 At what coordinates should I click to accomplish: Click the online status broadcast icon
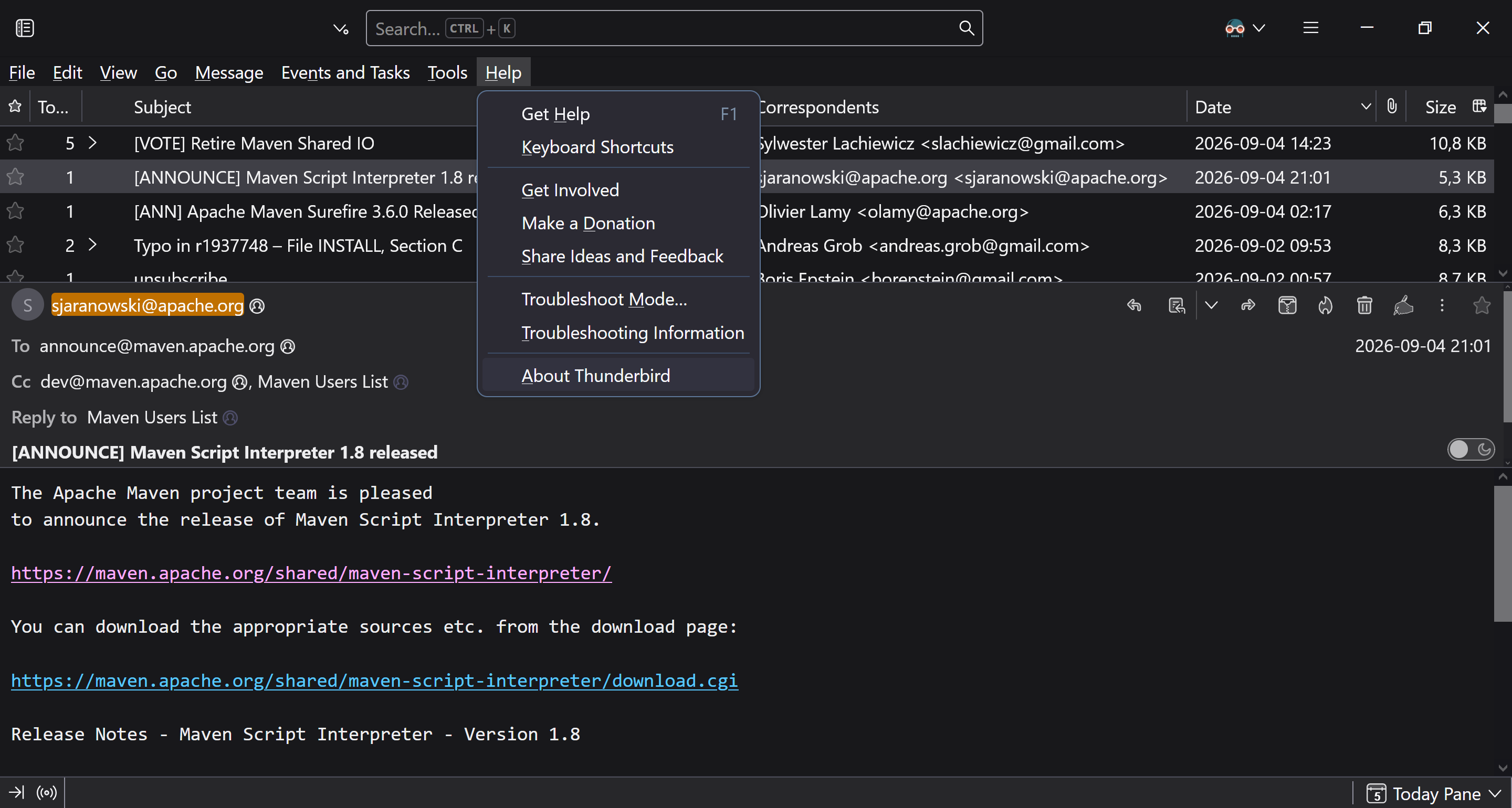coord(46,793)
